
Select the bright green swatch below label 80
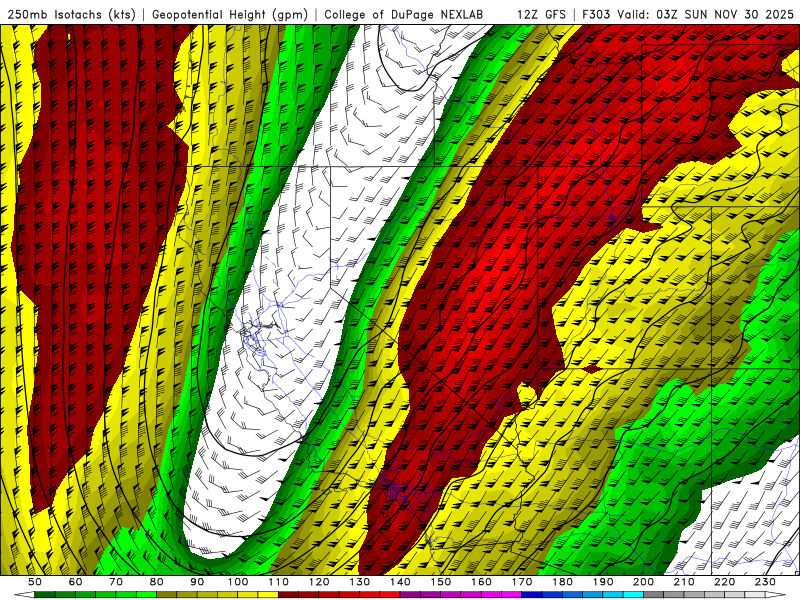[148, 595]
